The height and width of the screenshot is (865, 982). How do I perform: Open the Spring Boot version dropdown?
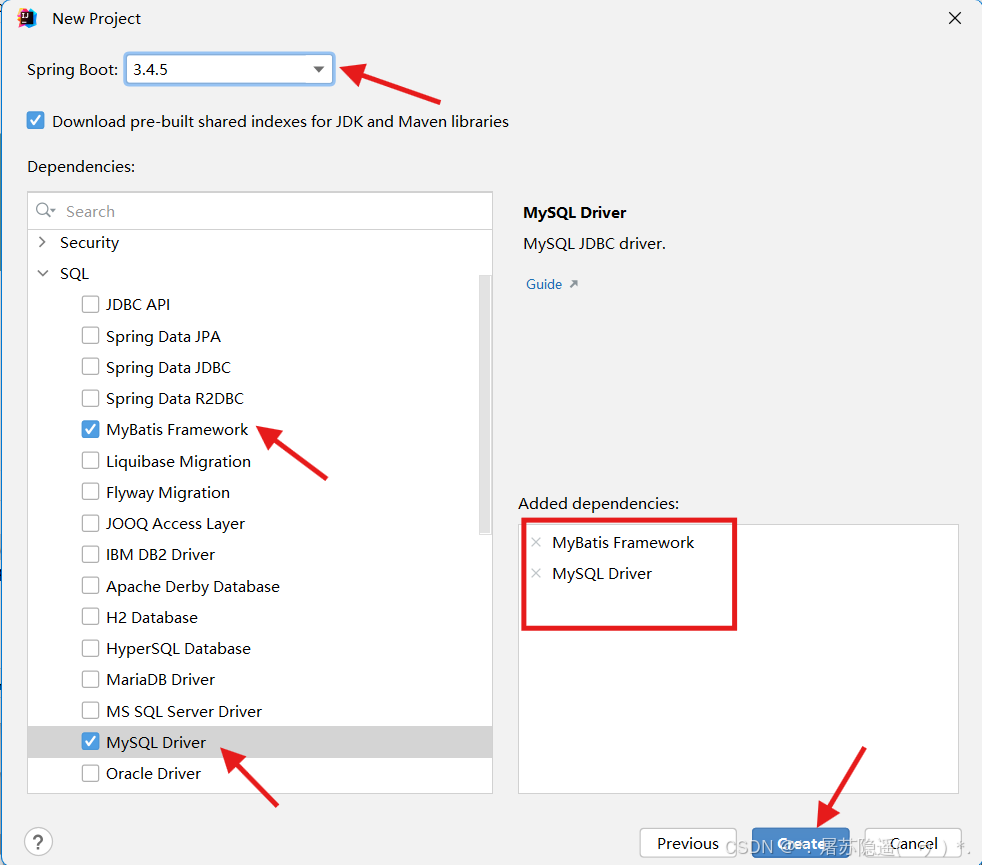tap(229, 70)
